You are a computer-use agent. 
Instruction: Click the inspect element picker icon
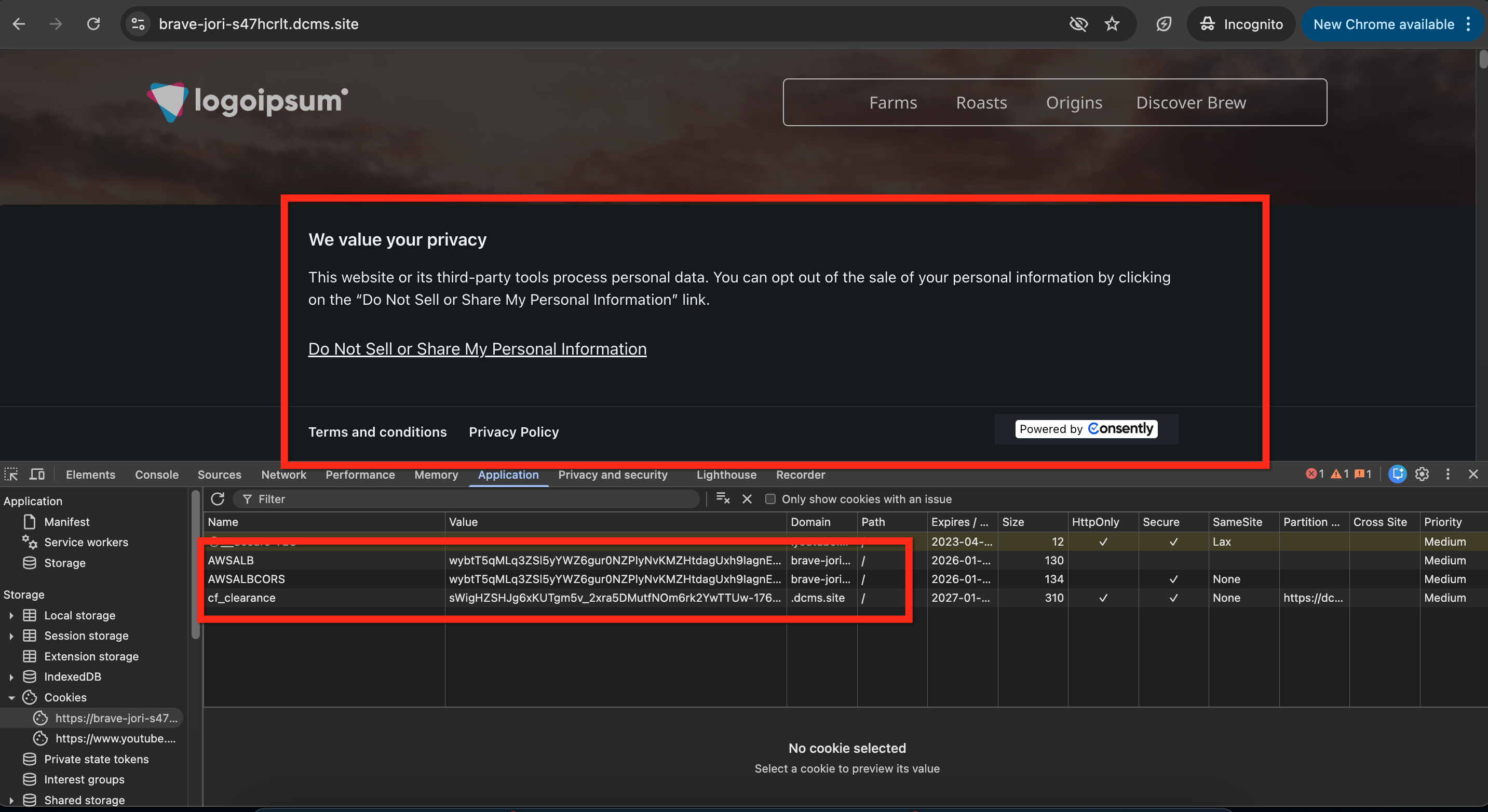(x=11, y=474)
